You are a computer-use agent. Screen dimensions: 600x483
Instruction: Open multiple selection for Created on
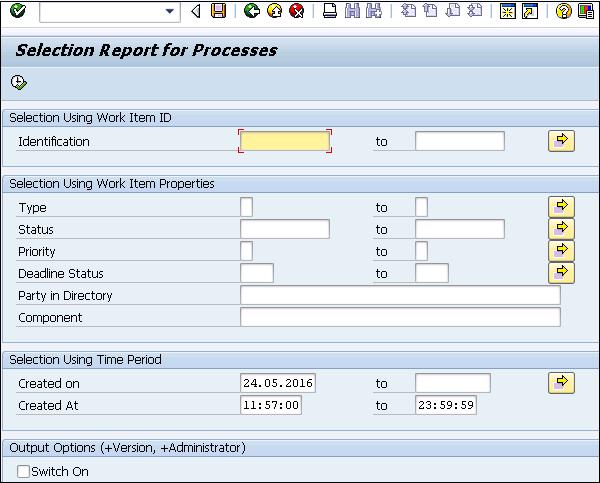(x=561, y=383)
